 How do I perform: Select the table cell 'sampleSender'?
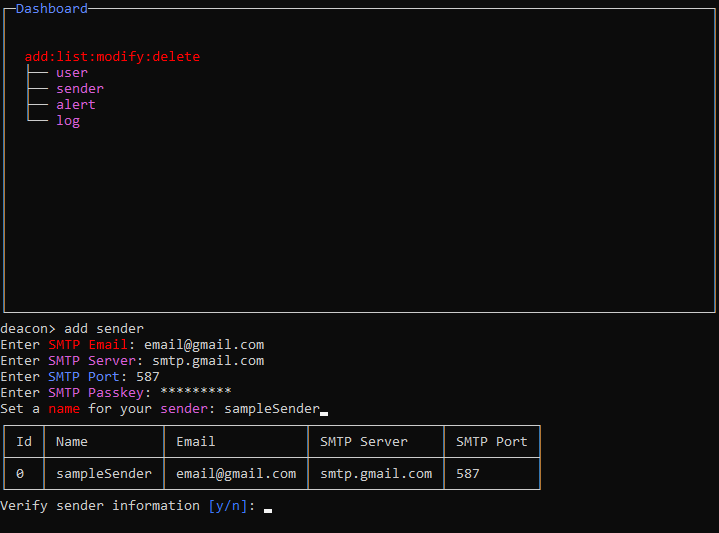pos(104,473)
